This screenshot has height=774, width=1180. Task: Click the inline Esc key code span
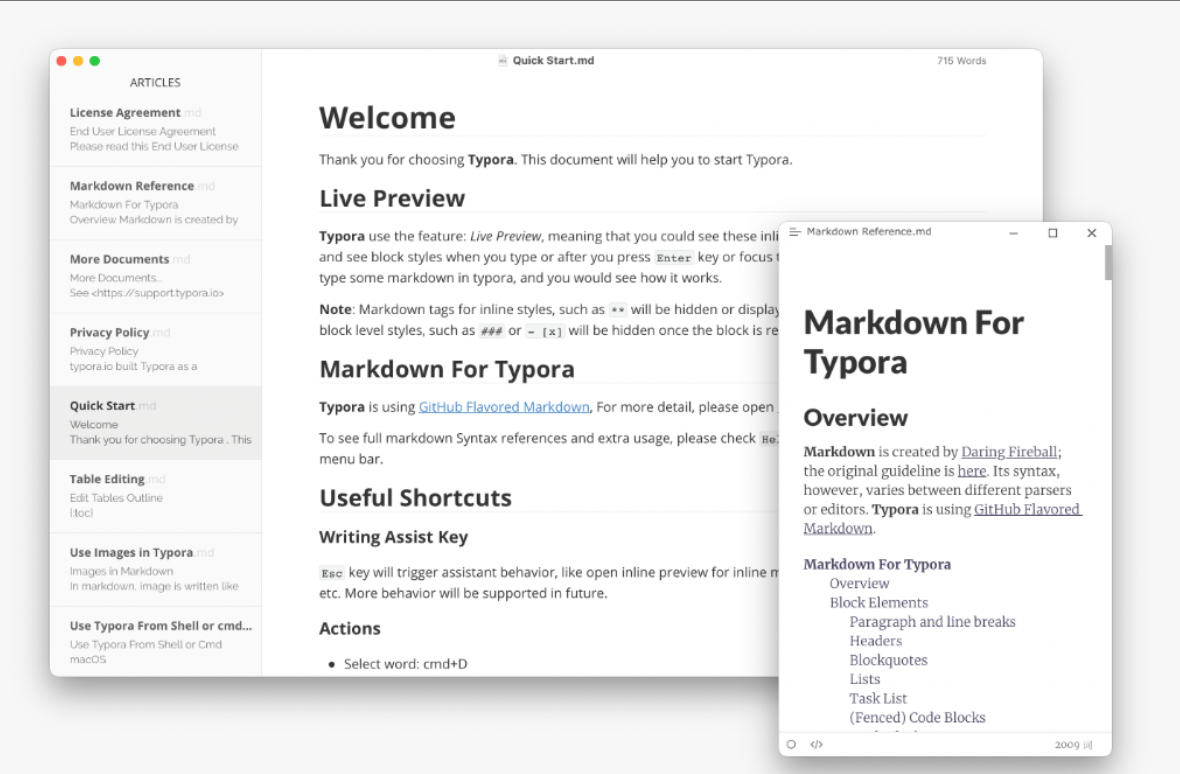(332, 573)
